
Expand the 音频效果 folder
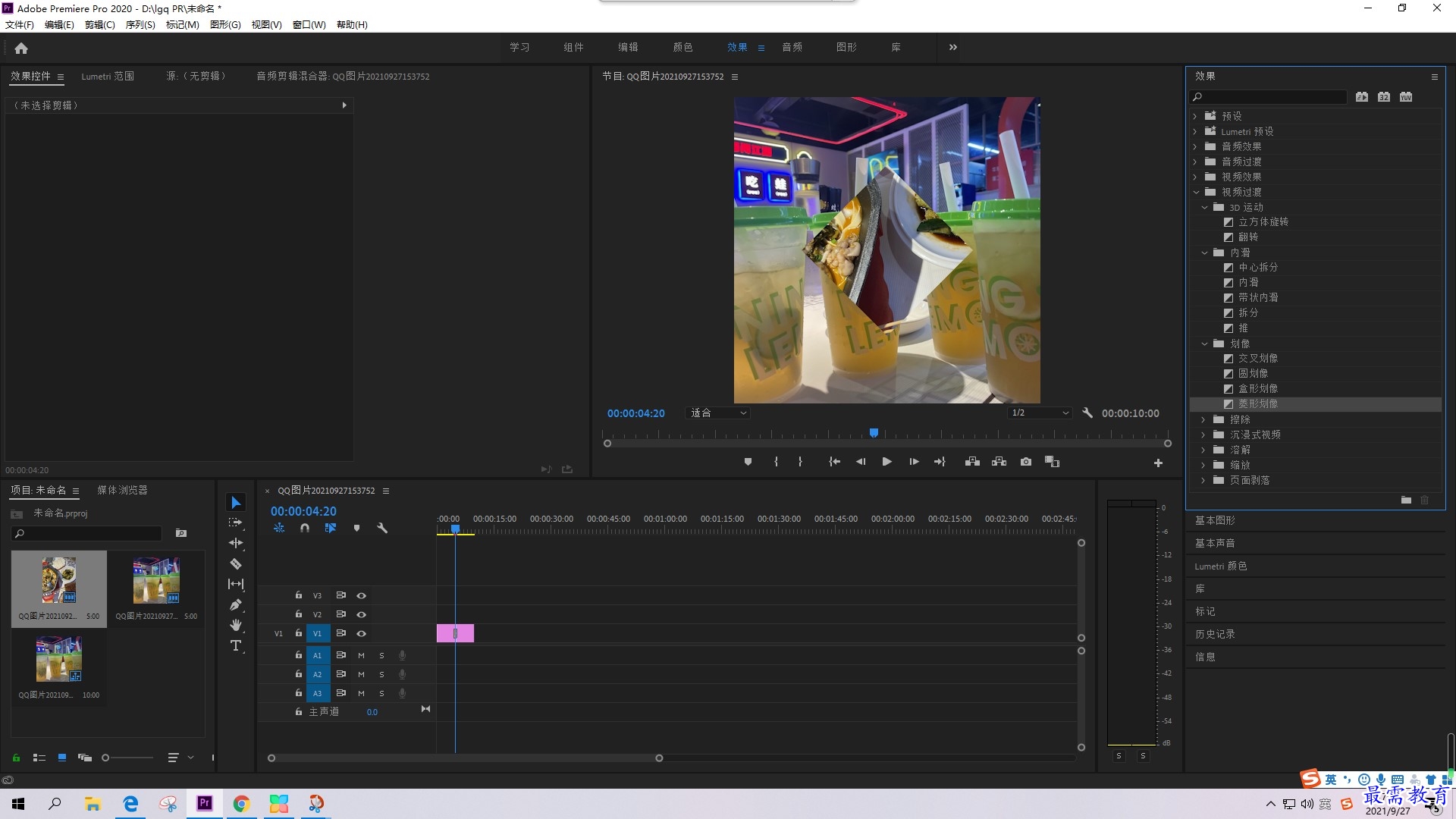point(1195,146)
